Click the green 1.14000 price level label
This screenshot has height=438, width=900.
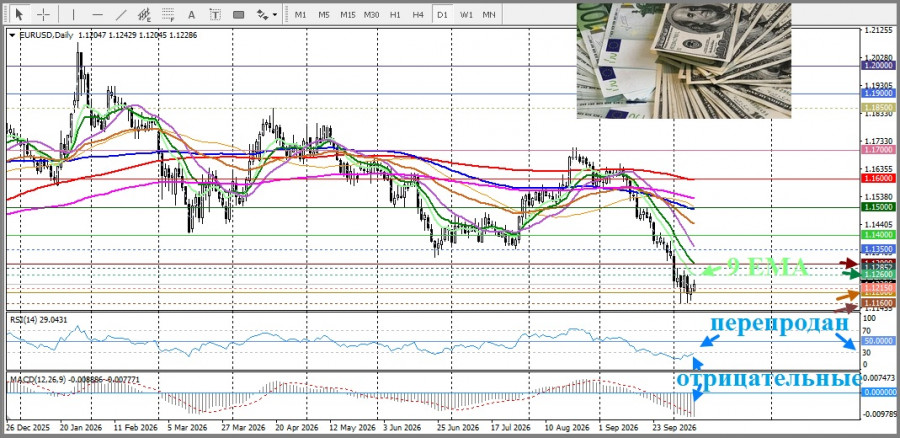coord(878,235)
